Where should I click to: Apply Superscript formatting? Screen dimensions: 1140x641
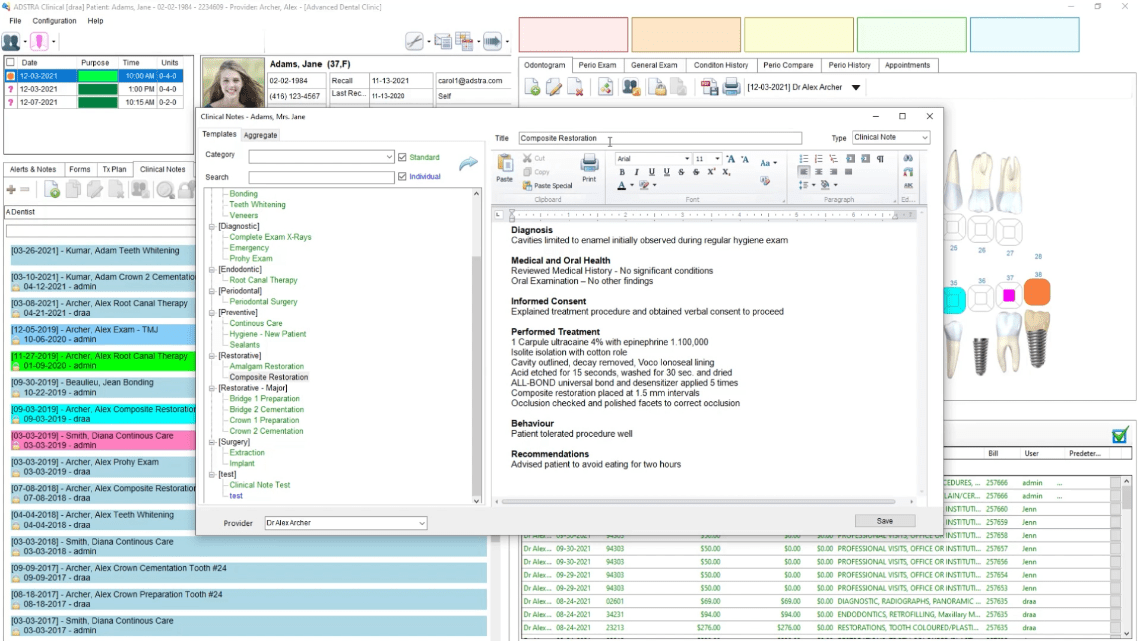[711, 172]
